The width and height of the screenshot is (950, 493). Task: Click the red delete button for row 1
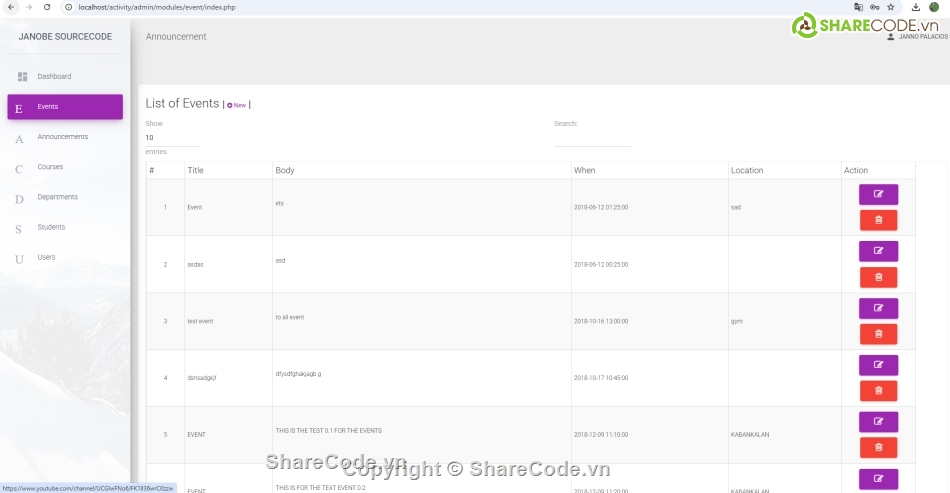coord(878,220)
